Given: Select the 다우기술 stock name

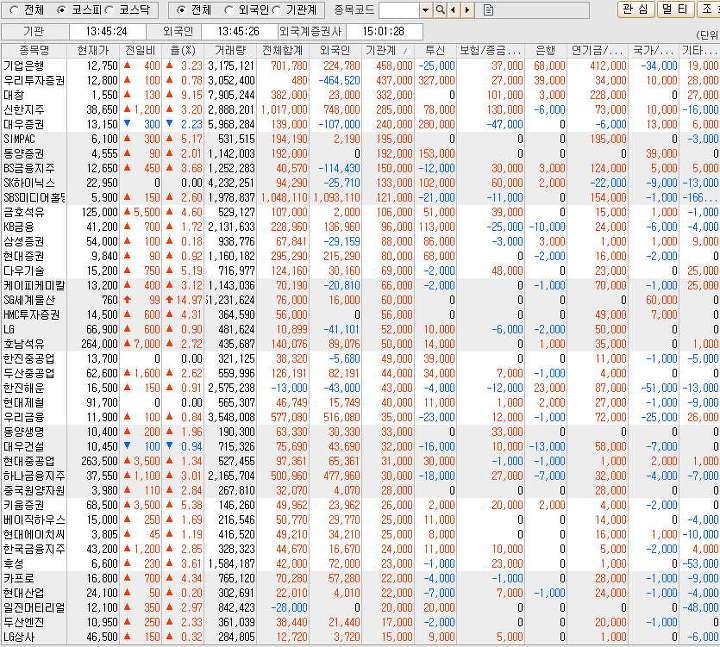Looking at the screenshot, I should (x=23, y=271).
